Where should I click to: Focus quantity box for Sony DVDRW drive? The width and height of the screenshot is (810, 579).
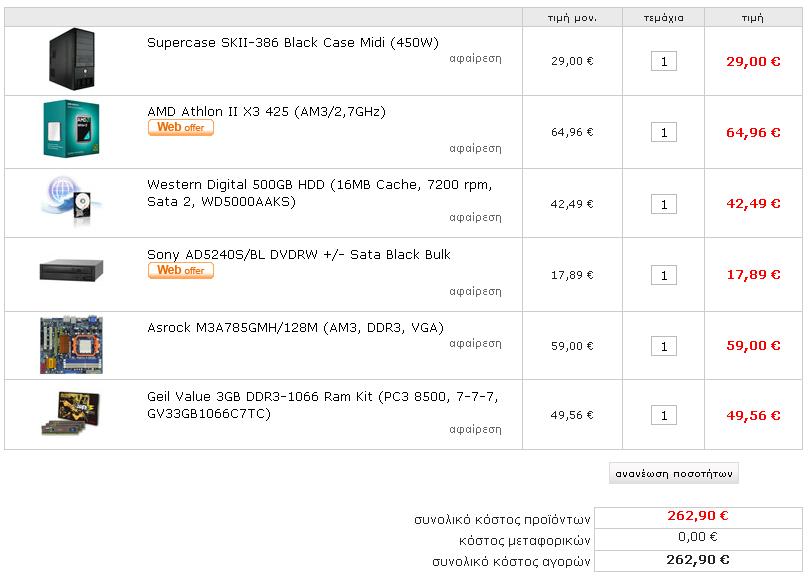(x=663, y=276)
